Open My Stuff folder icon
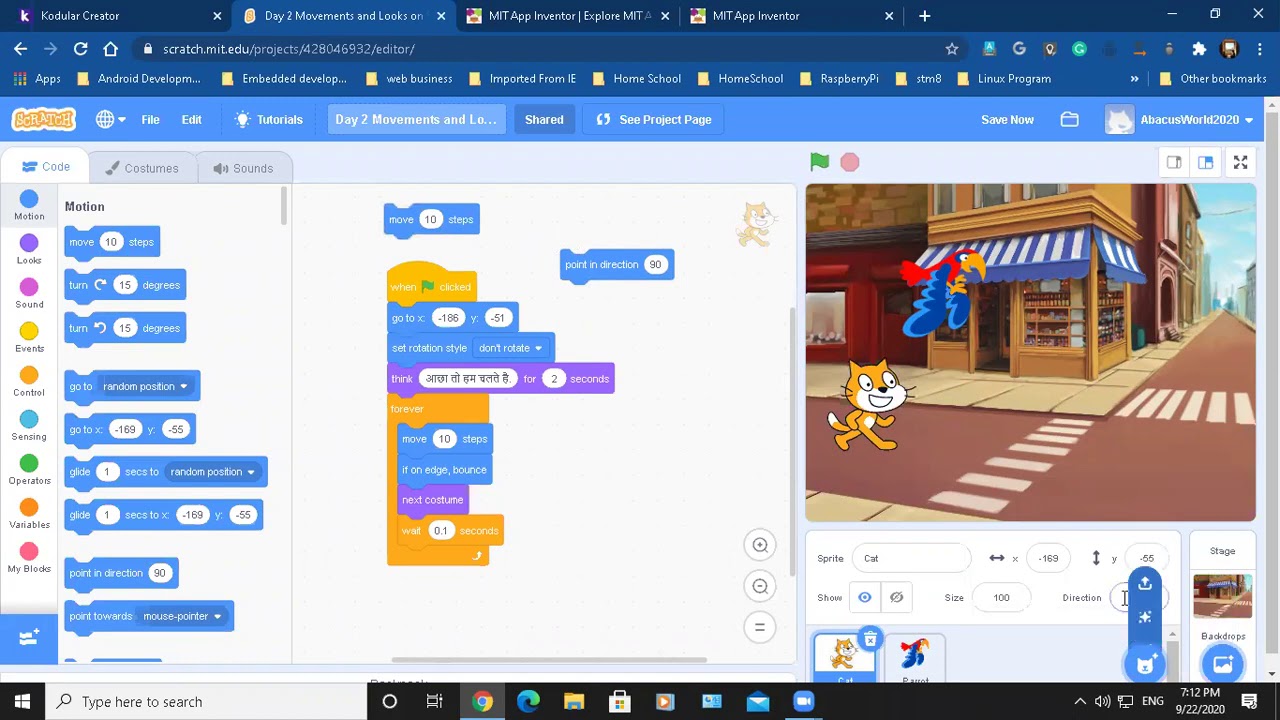 click(1069, 120)
